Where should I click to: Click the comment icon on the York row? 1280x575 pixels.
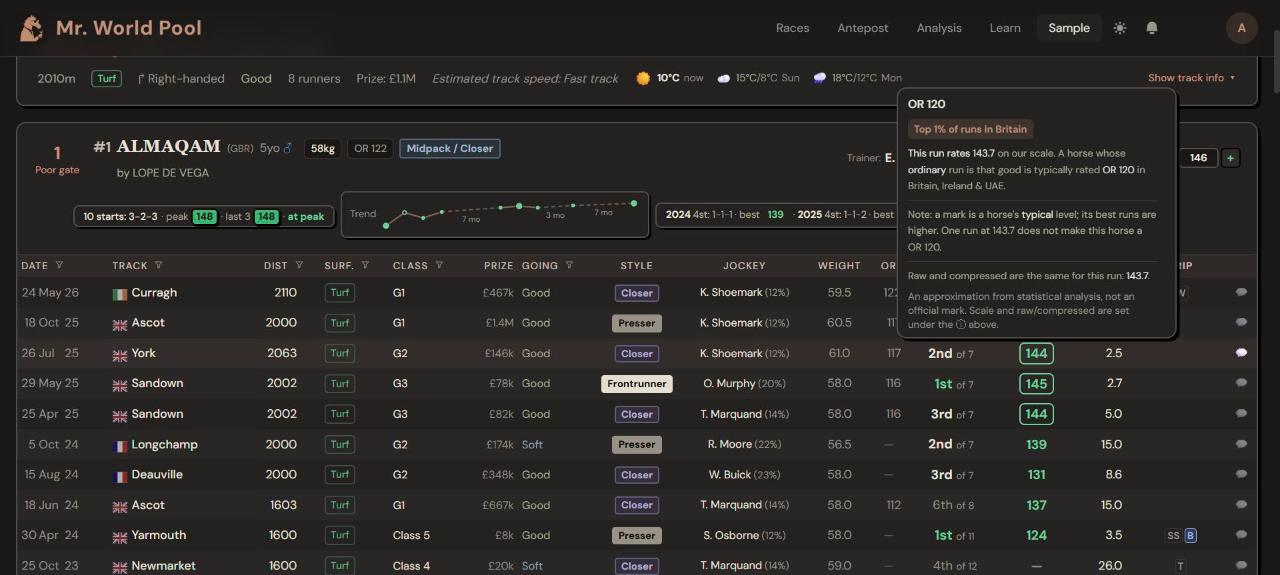[1241, 353]
